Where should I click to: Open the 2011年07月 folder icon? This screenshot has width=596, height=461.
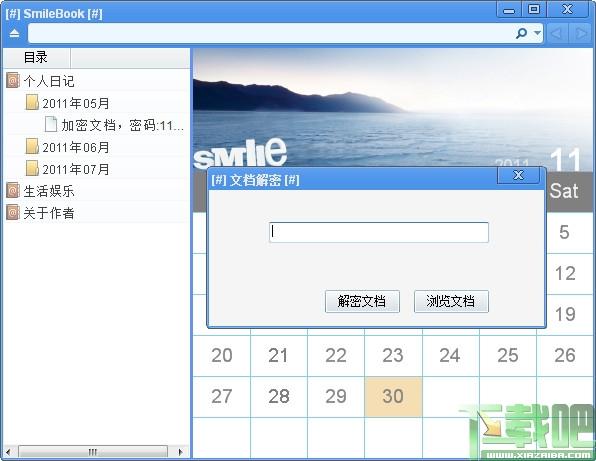tap(32, 169)
